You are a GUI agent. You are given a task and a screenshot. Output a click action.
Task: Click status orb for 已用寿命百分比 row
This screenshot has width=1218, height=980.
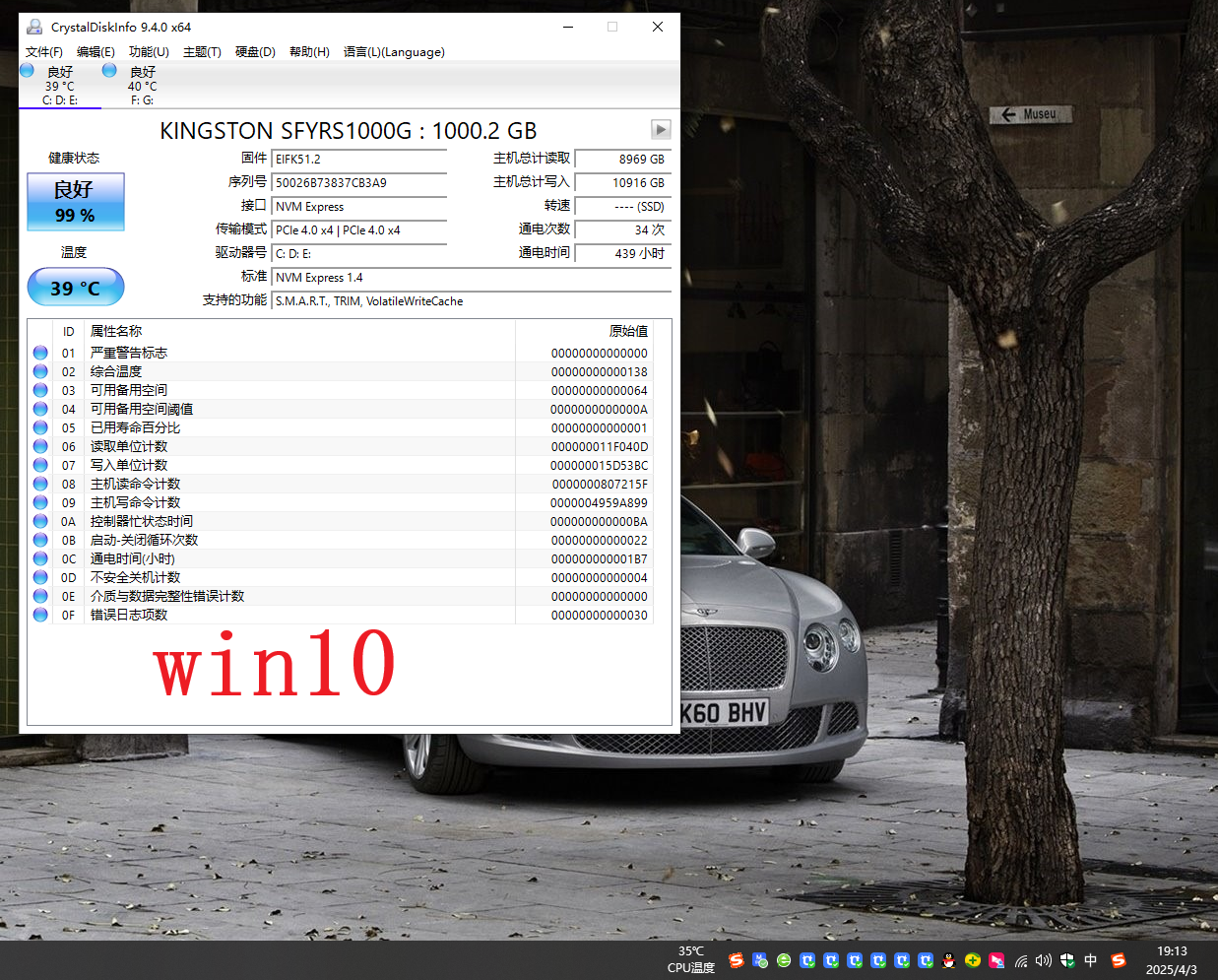point(40,427)
